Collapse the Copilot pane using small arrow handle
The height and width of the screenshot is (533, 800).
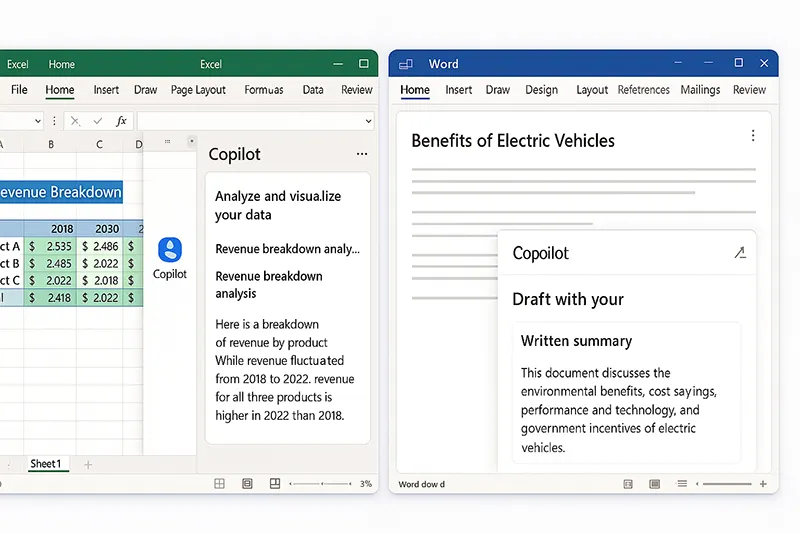click(x=191, y=142)
